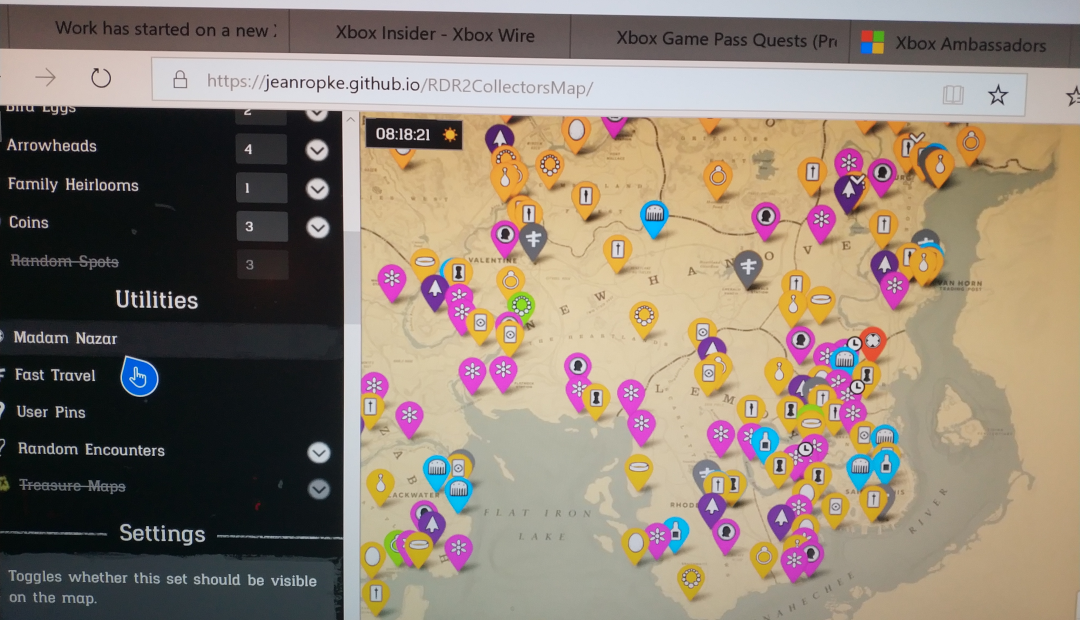The height and width of the screenshot is (620, 1080).
Task: Toggle Madam Nazar on the map
Action: tap(65, 338)
